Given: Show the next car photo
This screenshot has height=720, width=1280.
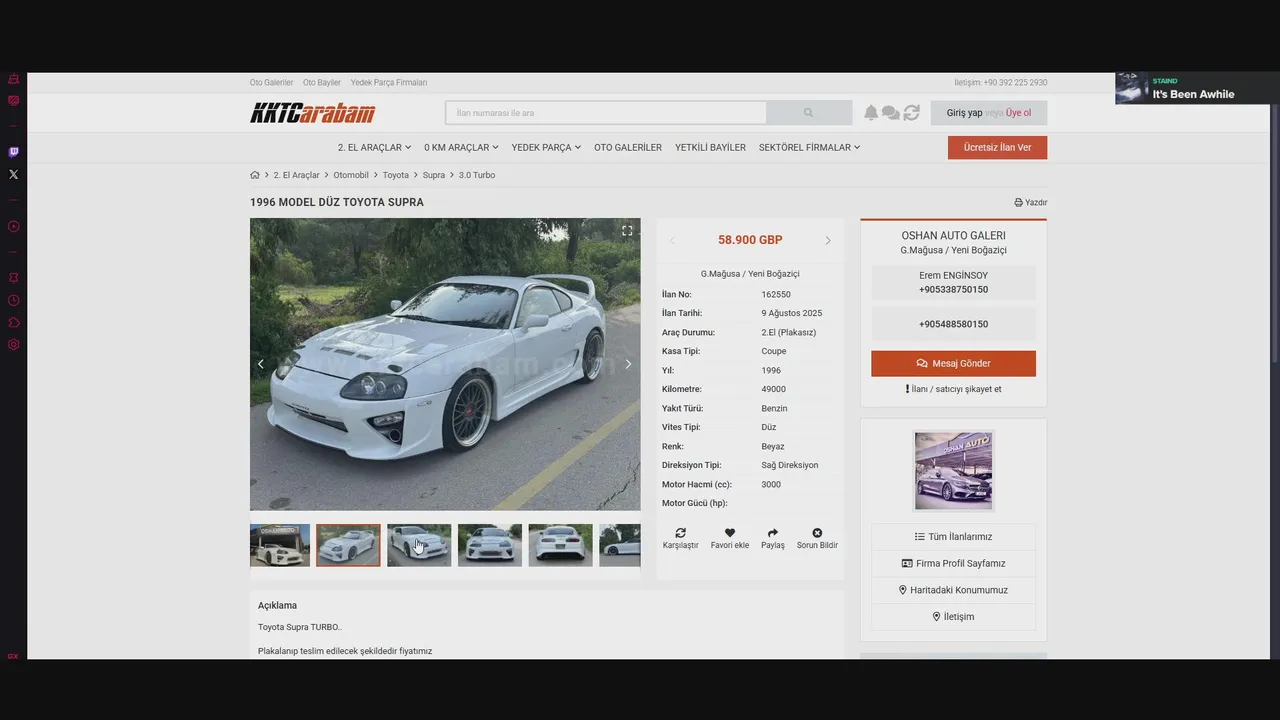Looking at the screenshot, I should (x=628, y=364).
